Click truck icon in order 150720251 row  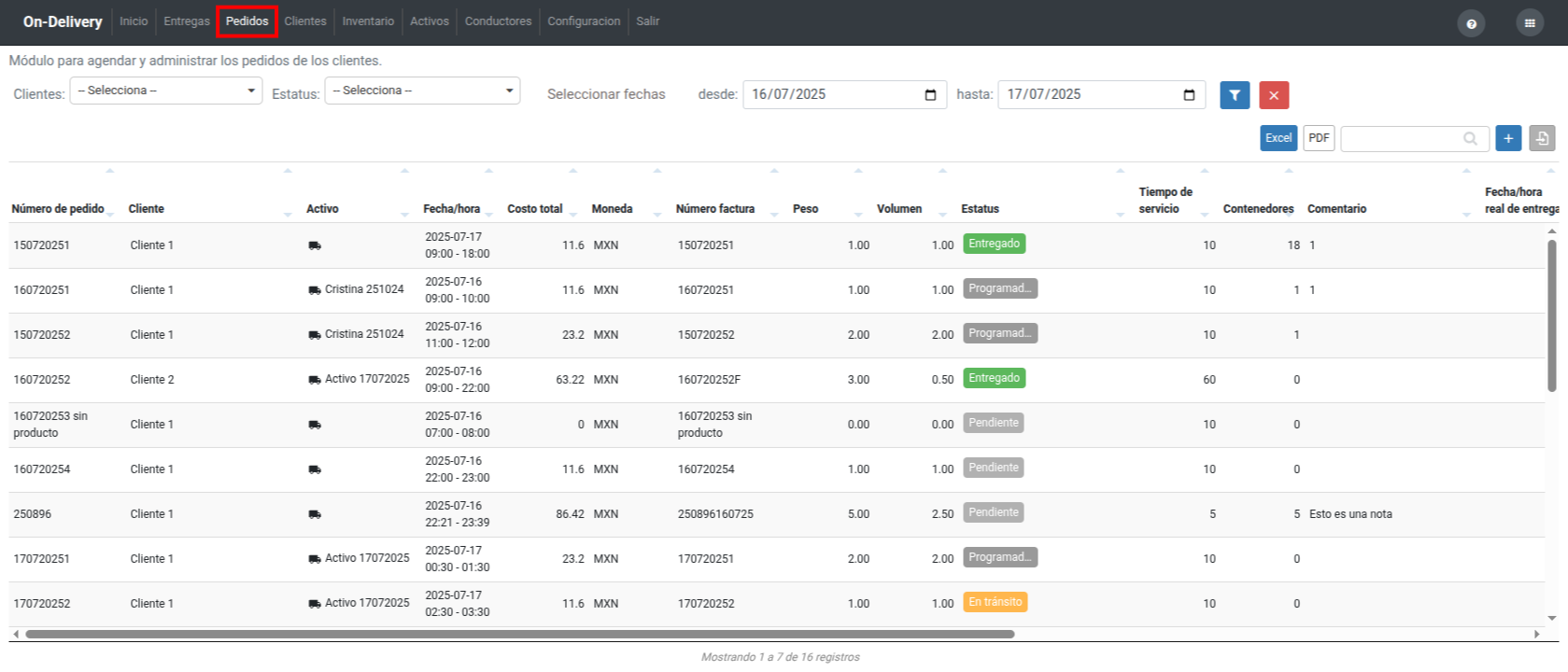point(315,245)
